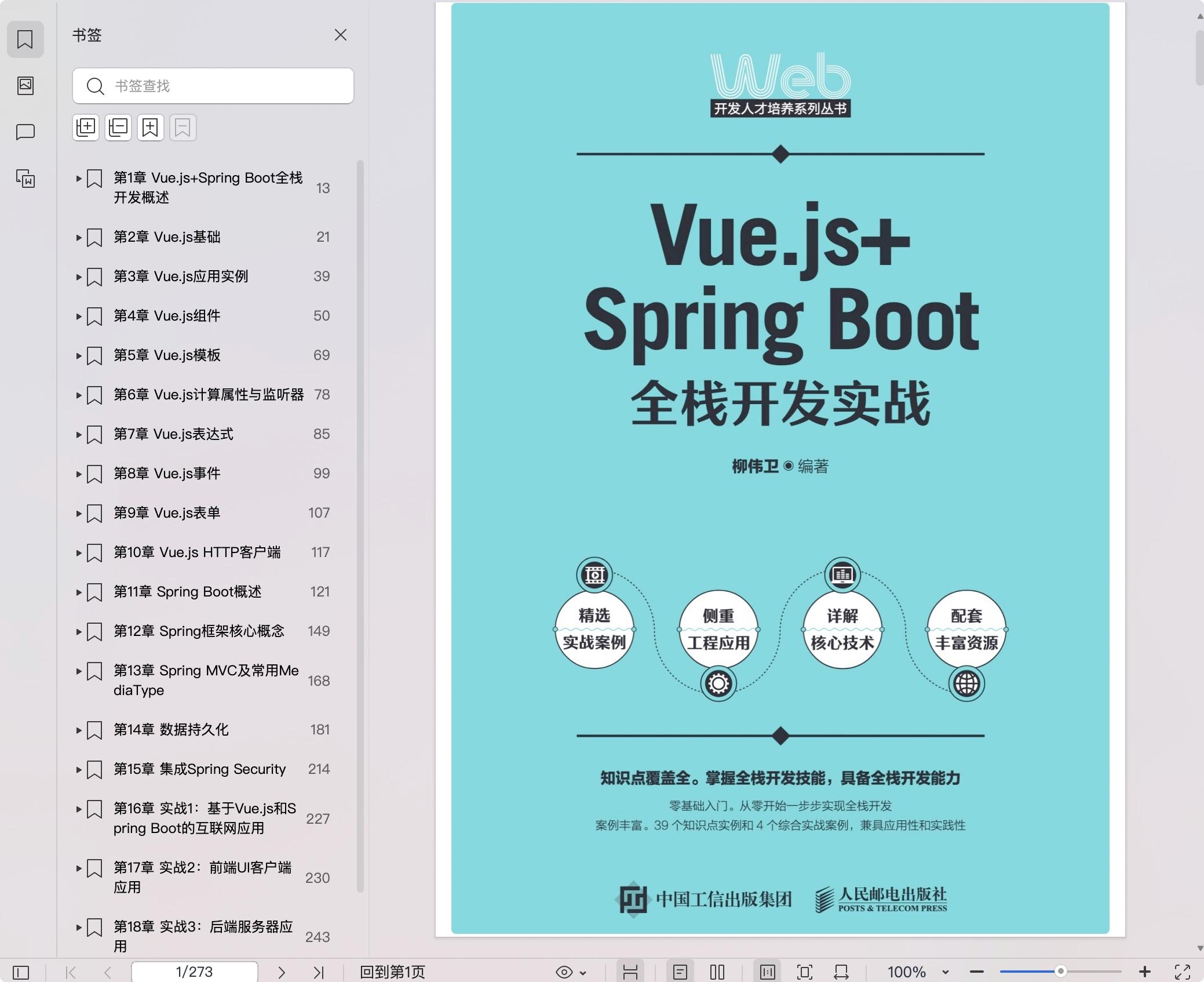Image resolution: width=1204 pixels, height=982 pixels.
Task: Go to the previous page
Action: pyautogui.click(x=108, y=972)
